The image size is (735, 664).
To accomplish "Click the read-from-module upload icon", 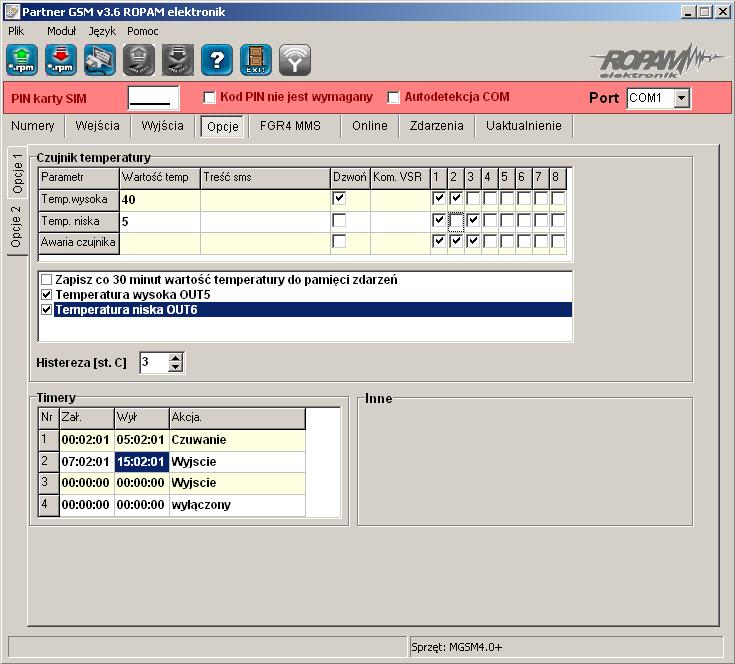I will 139,60.
